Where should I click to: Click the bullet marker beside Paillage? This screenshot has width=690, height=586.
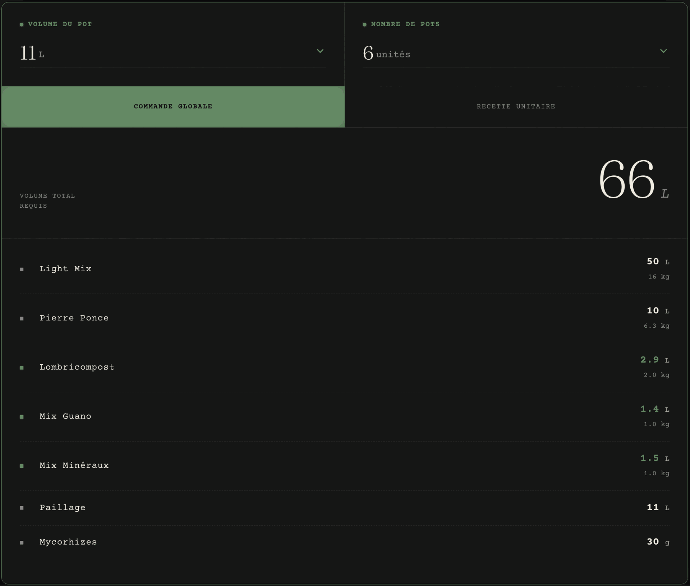click(22, 508)
